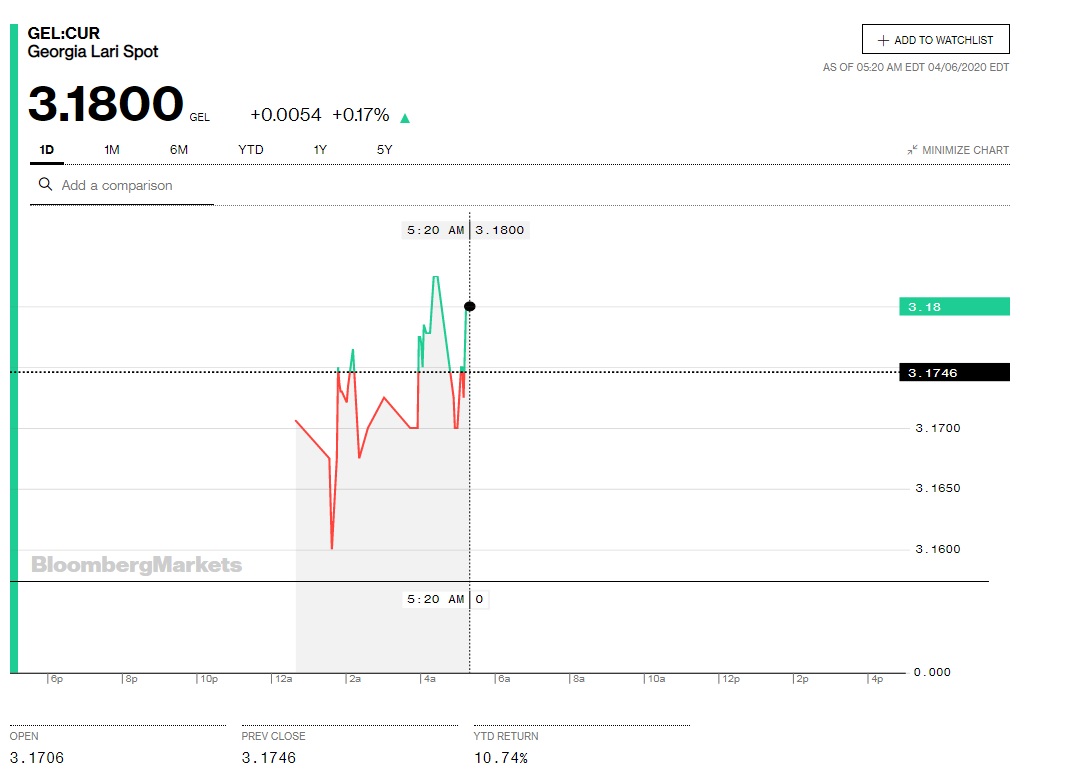1082x778 pixels.
Task: Focus the Add a comparison field
Action: point(121,185)
